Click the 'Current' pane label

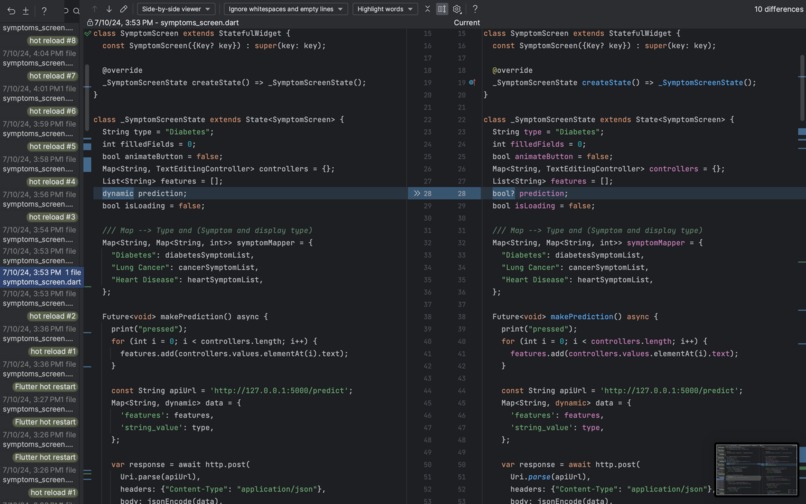point(466,23)
